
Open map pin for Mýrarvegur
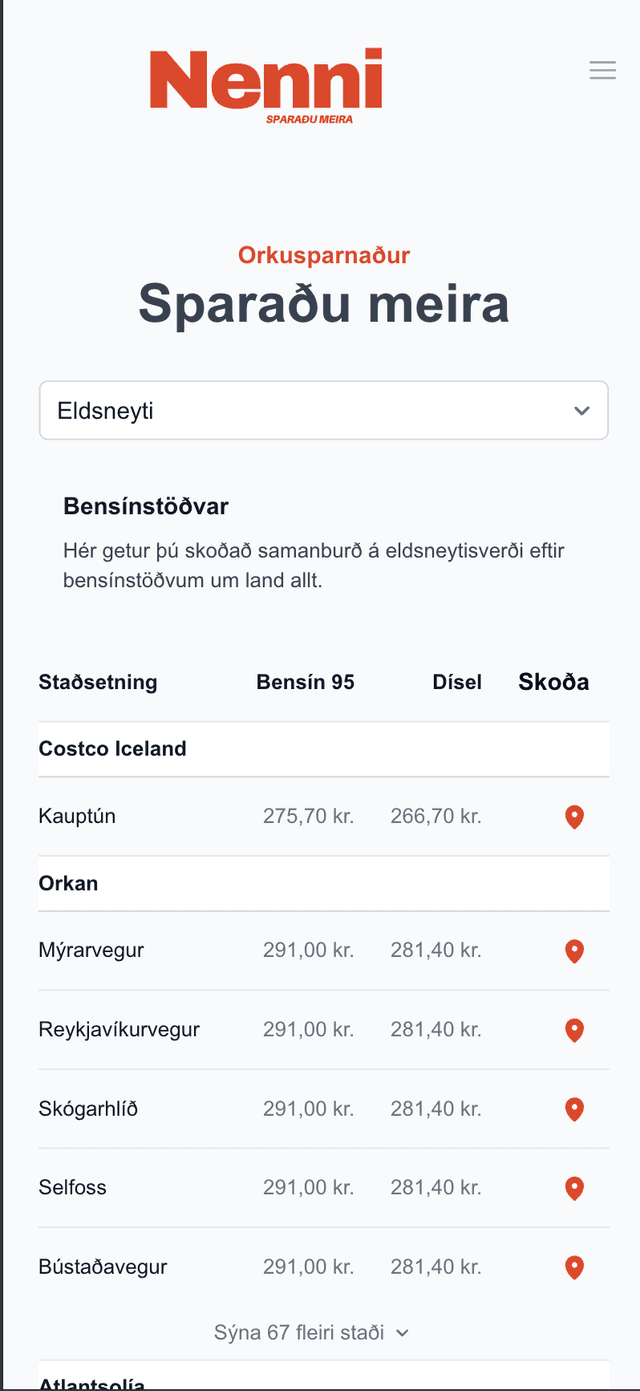(x=574, y=951)
